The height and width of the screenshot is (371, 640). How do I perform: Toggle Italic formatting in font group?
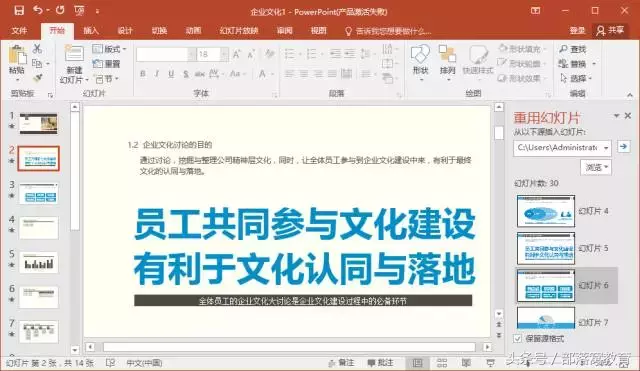coord(157,74)
